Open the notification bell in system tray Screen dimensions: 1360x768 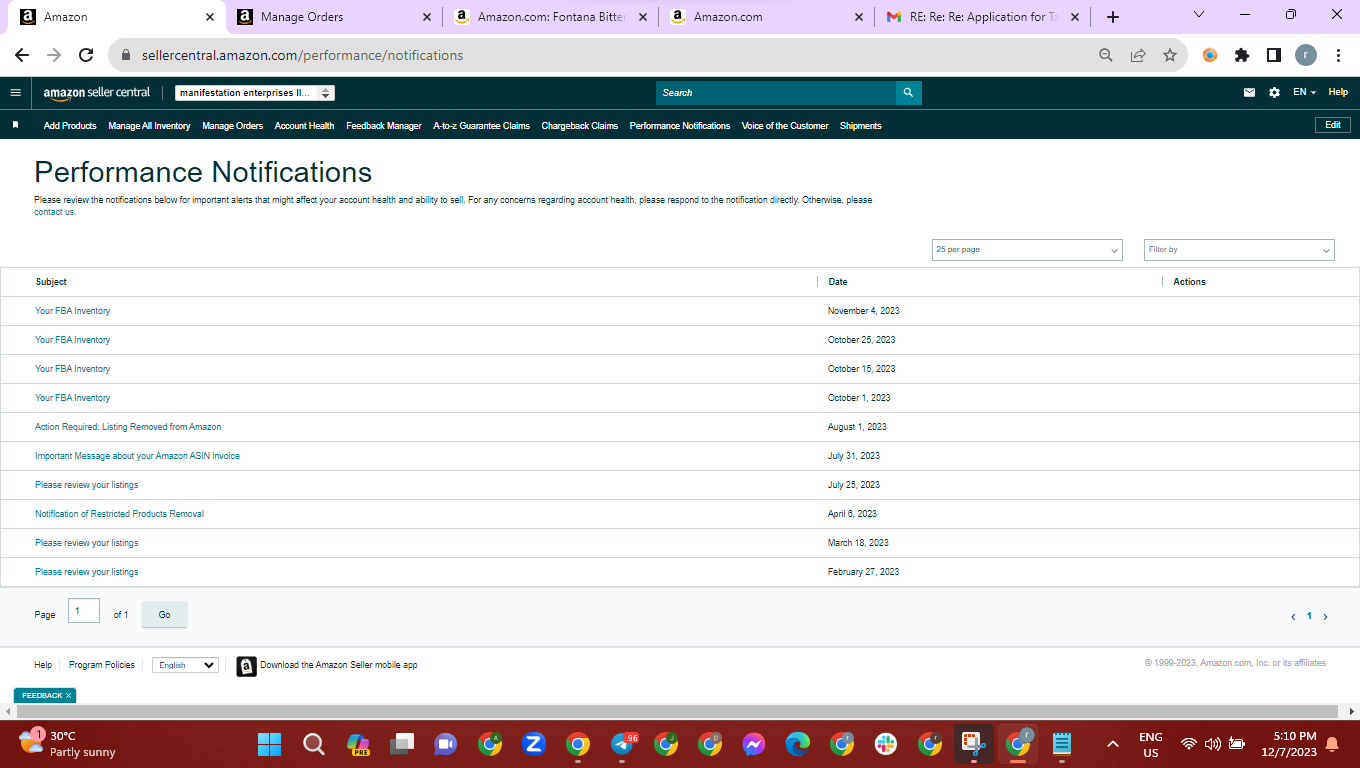click(x=1332, y=744)
